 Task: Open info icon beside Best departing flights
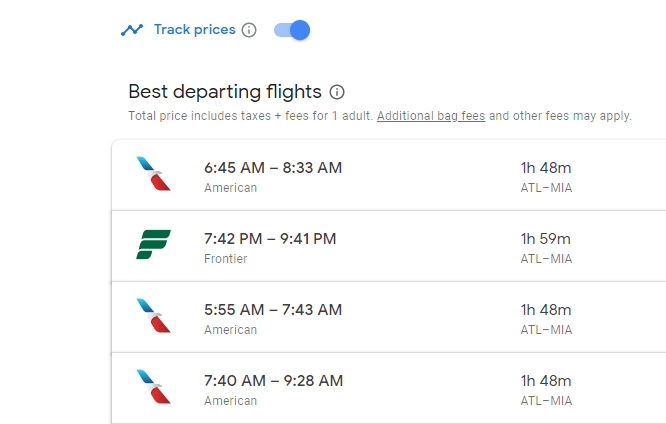[337, 92]
